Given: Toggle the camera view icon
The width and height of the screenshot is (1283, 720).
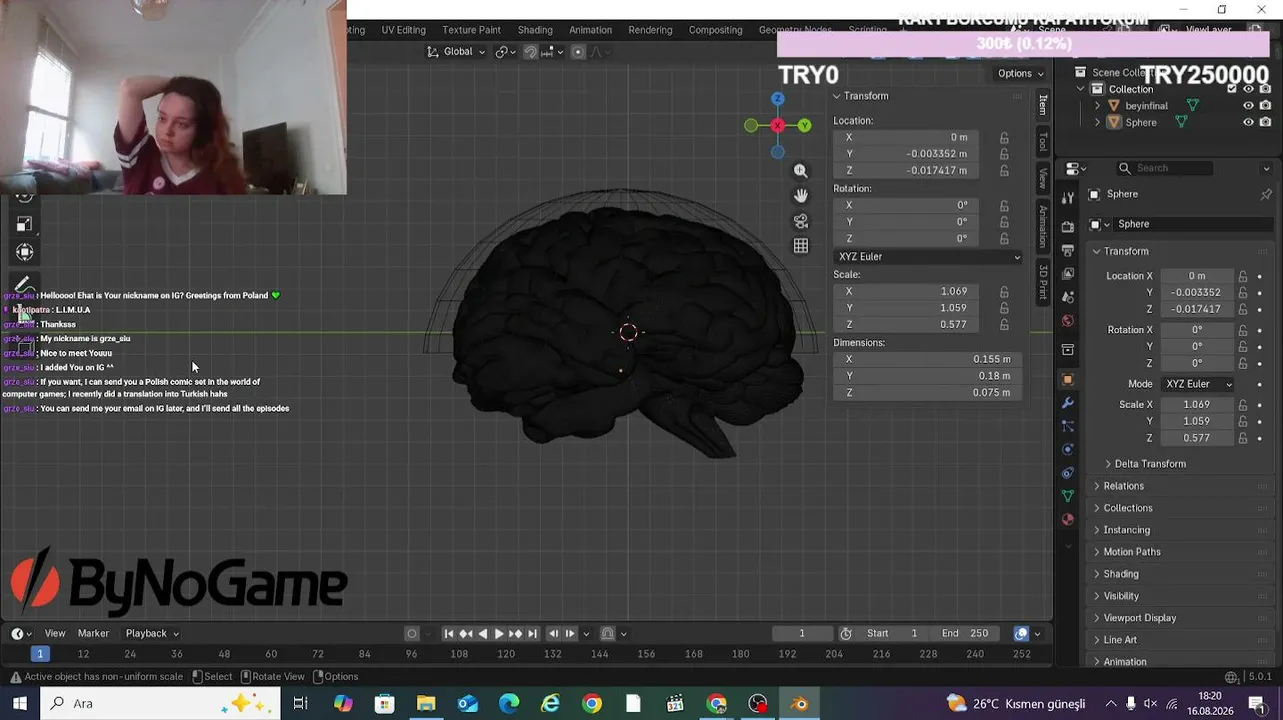Looking at the screenshot, I should tap(800, 221).
